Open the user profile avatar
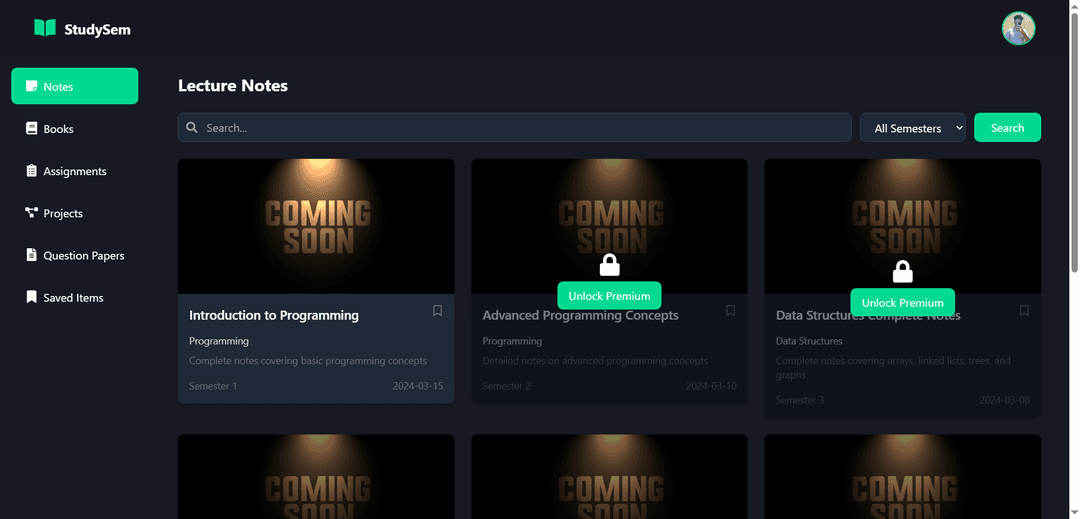Image resolution: width=1080 pixels, height=519 pixels. (1018, 28)
